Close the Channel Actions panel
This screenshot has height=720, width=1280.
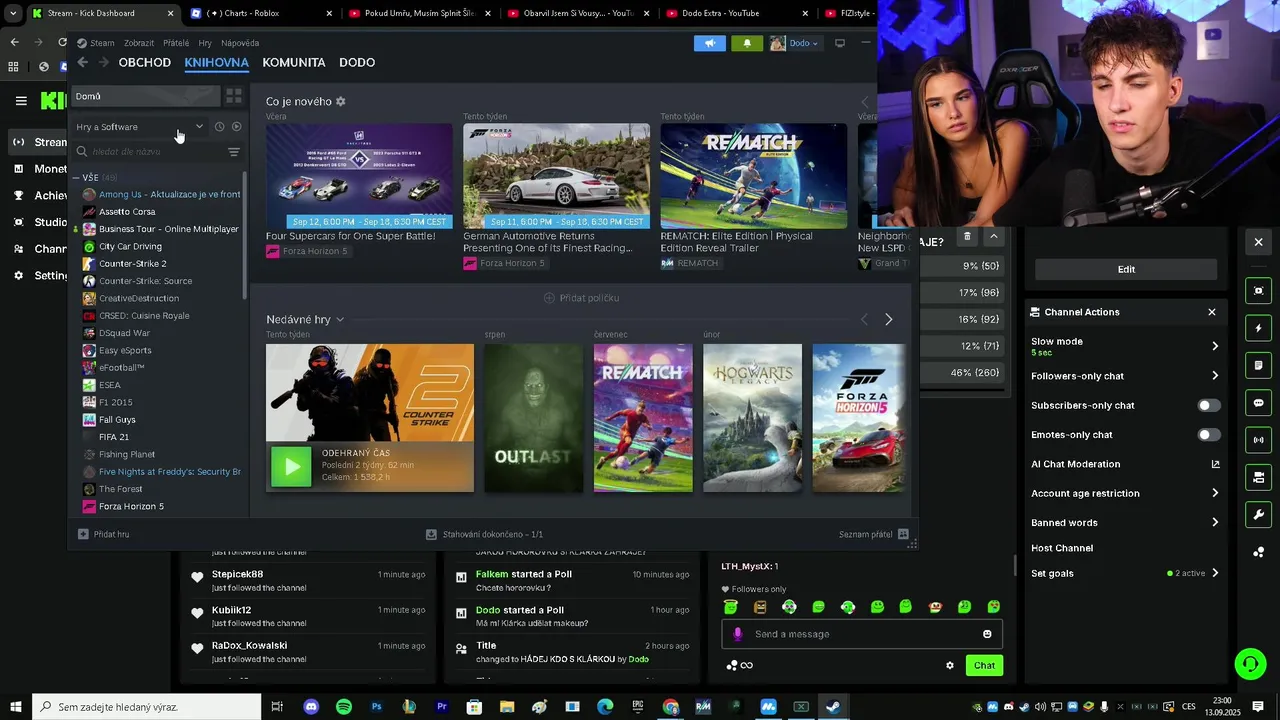click(x=1212, y=312)
